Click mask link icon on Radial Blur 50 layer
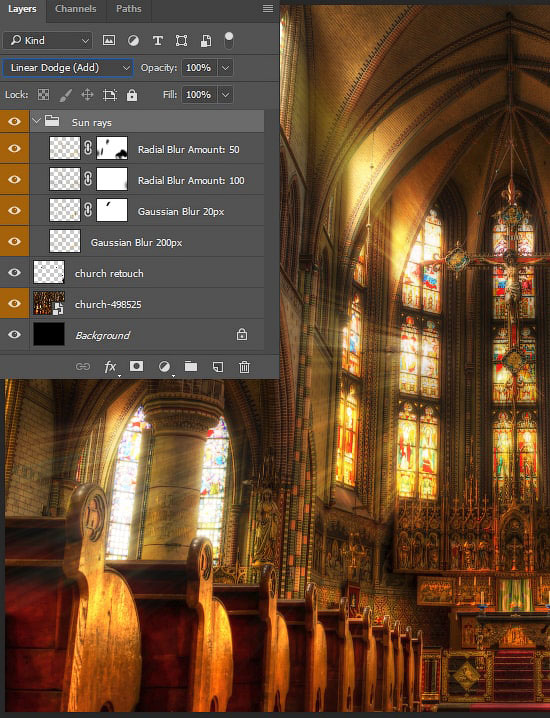 88,148
